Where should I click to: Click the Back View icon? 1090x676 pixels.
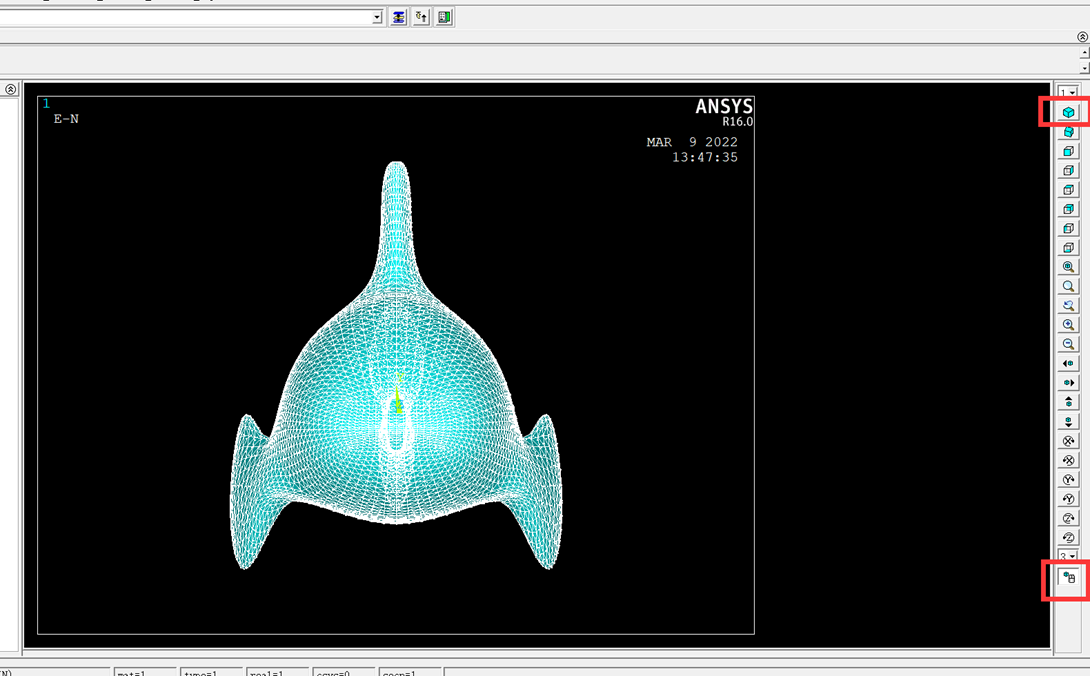click(x=1068, y=169)
